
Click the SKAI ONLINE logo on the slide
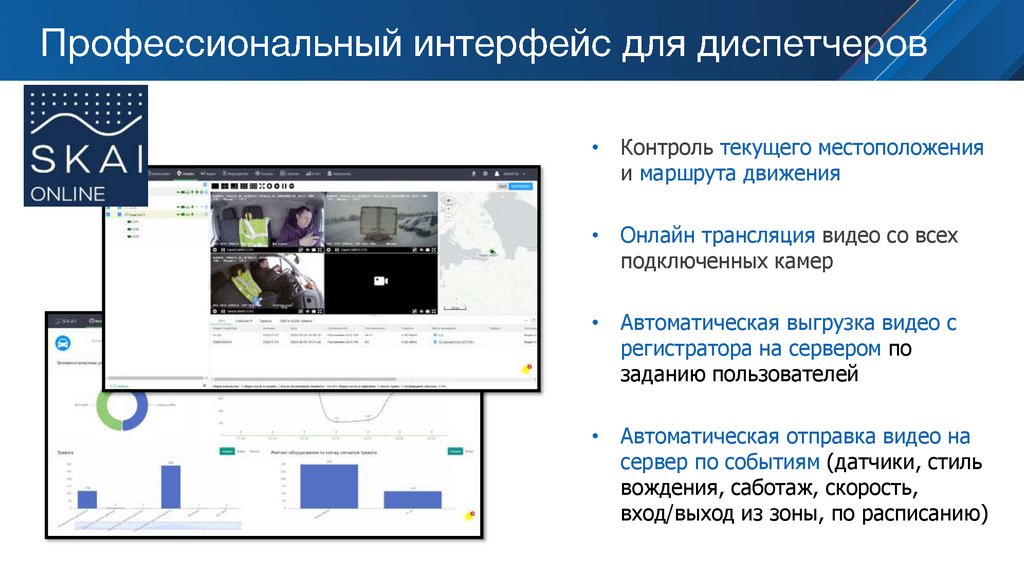click(x=86, y=146)
